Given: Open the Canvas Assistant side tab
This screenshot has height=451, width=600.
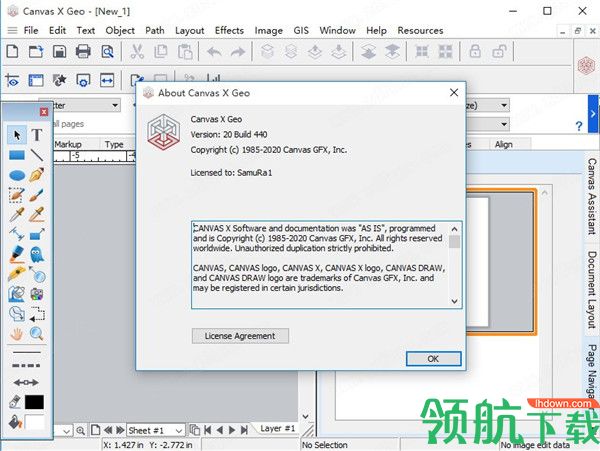Looking at the screenshot, I should click(x=592, y=196).
